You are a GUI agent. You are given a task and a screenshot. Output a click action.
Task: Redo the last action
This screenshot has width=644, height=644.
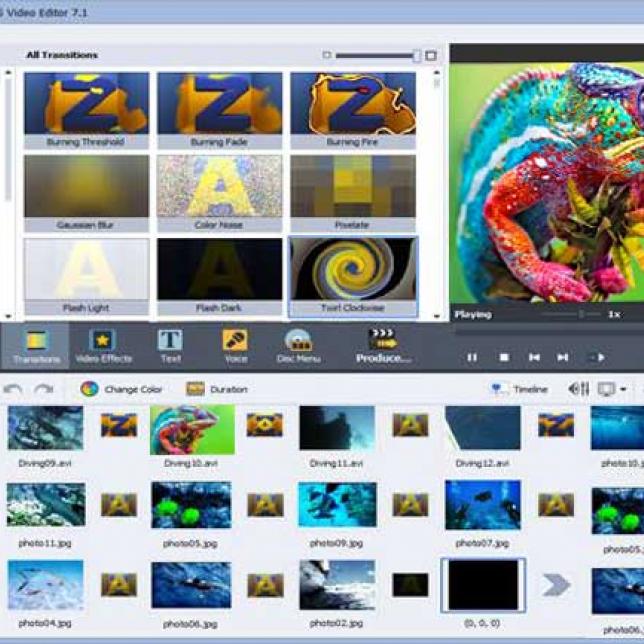(44, 389)
